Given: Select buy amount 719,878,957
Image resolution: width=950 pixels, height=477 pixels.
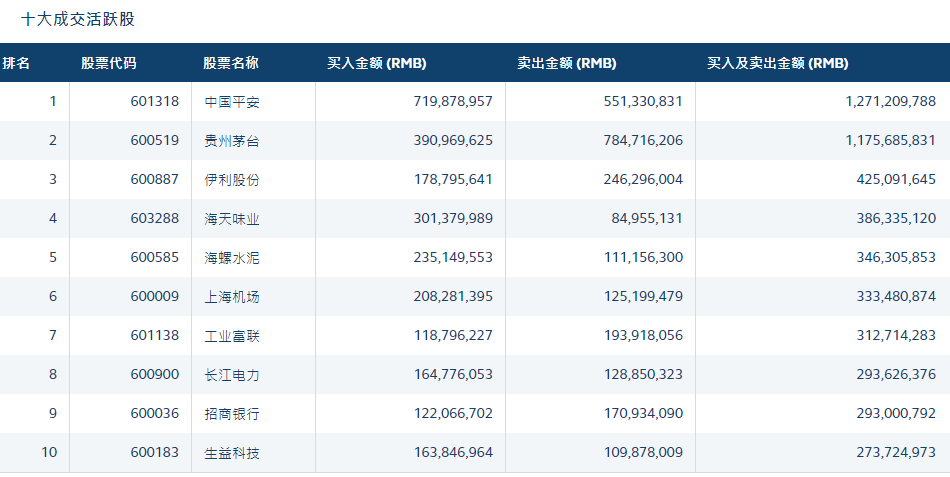Looking at the screenshot, I should click(453, 101).
